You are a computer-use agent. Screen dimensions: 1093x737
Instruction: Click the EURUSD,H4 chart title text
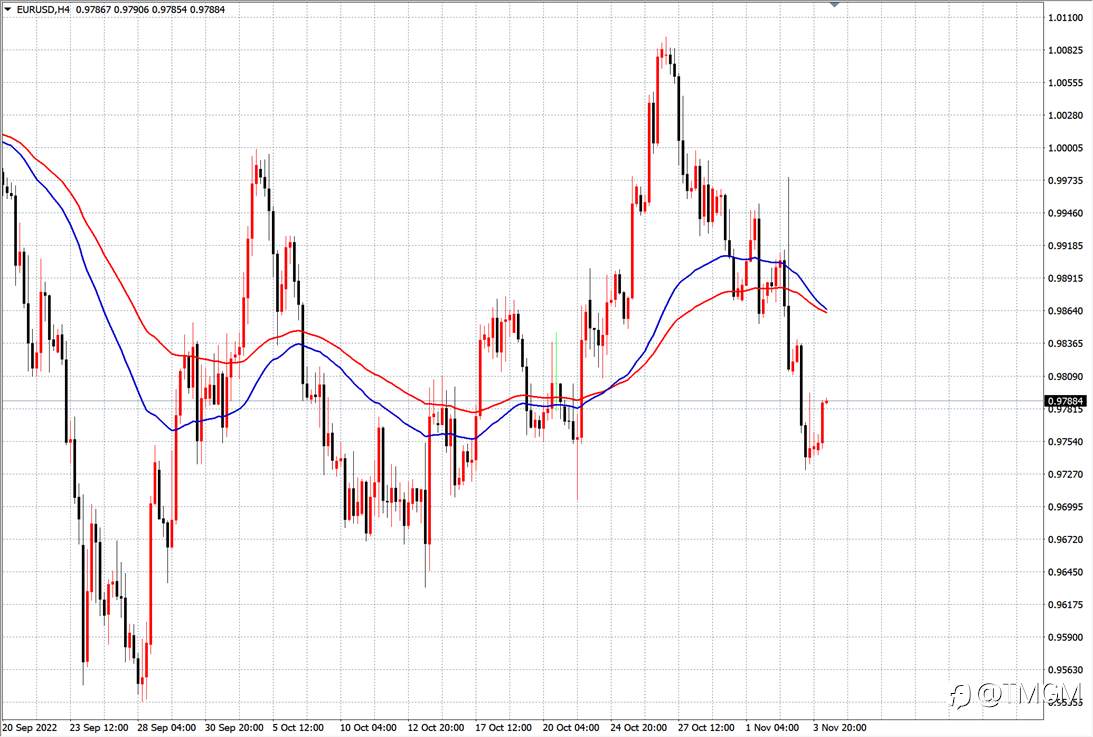point(43,10)
